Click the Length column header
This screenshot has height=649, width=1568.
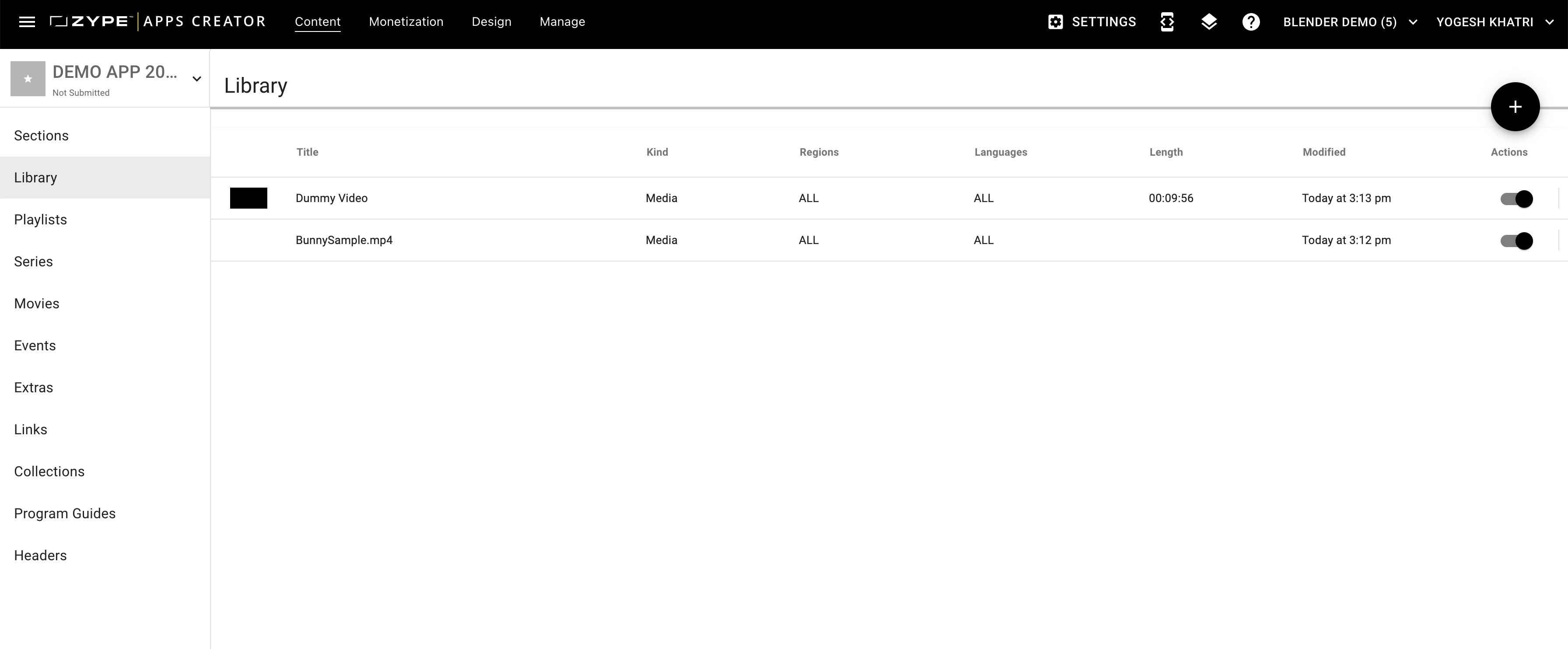[1165, 152]
